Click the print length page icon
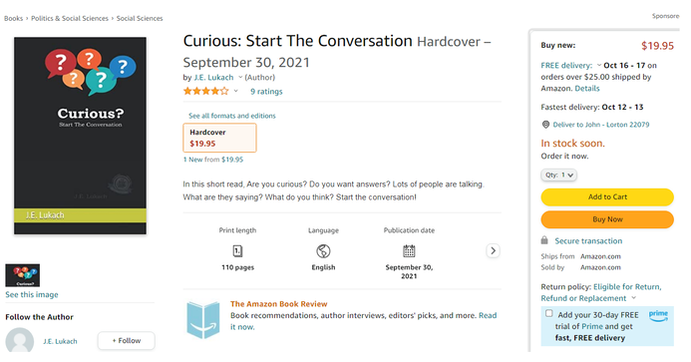 point(238,251)
